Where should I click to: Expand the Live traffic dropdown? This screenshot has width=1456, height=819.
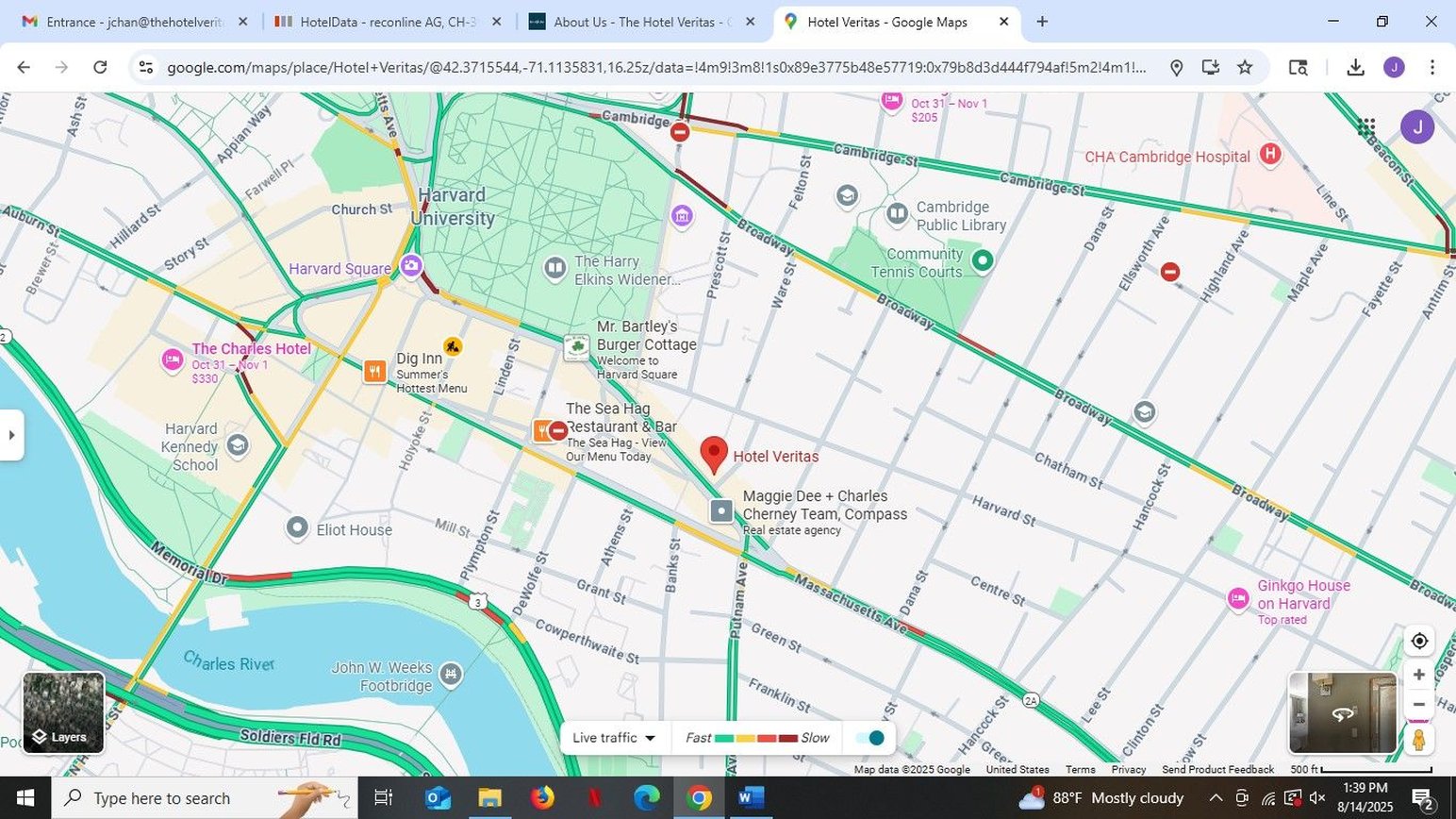pos(614,738)
